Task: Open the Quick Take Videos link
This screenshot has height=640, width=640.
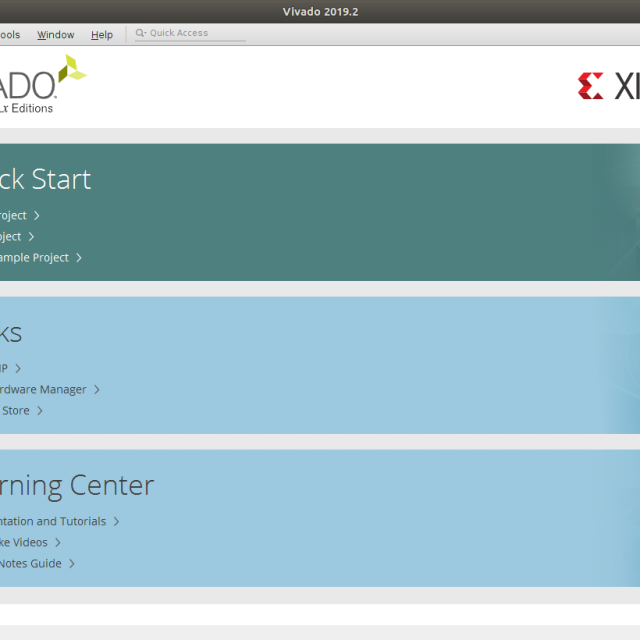Action: (x=23, y=543)
